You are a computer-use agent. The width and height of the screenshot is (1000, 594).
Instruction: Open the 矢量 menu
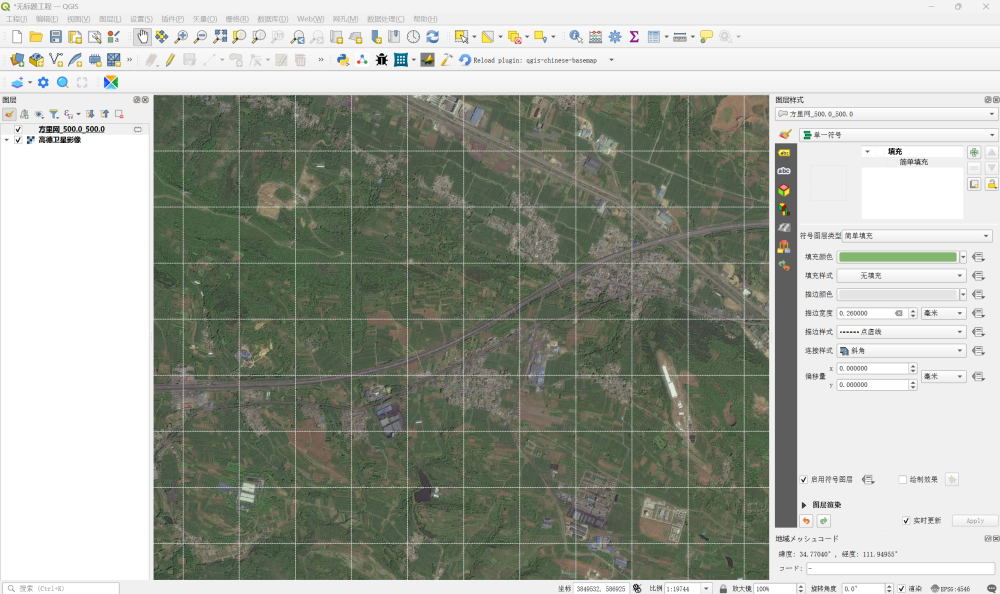pos(205,19)
